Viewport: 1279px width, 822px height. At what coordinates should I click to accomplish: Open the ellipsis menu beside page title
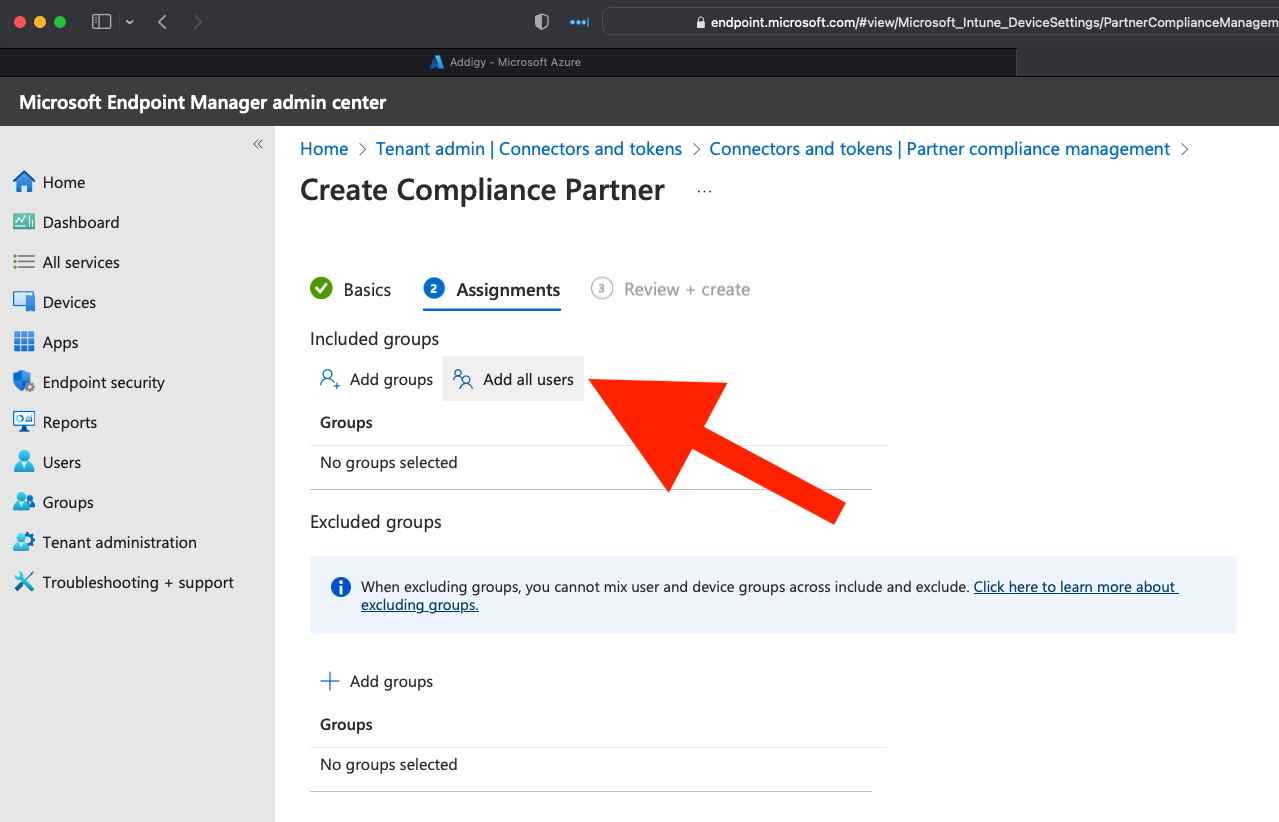(704, 191)
